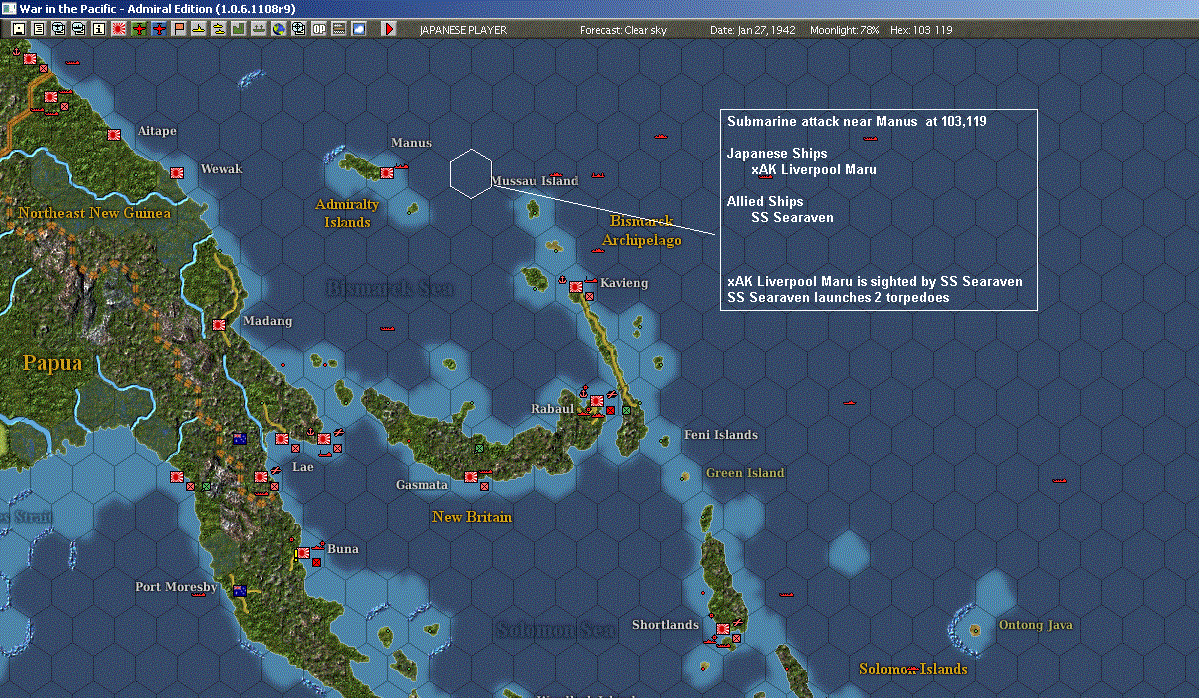
Task: Click the 'Forecast: Clear sky' status text
Action: tap(623, 30)
